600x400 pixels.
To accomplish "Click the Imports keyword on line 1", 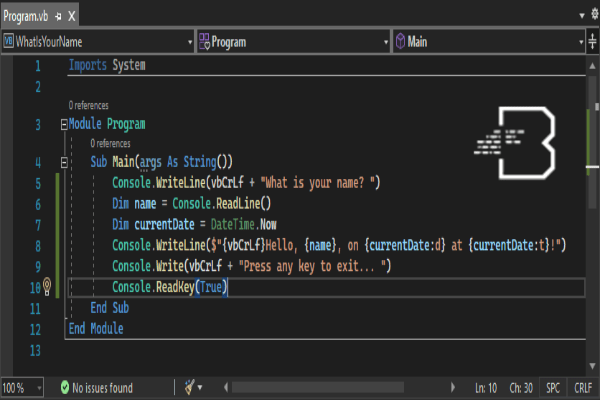I will [88, 65].
